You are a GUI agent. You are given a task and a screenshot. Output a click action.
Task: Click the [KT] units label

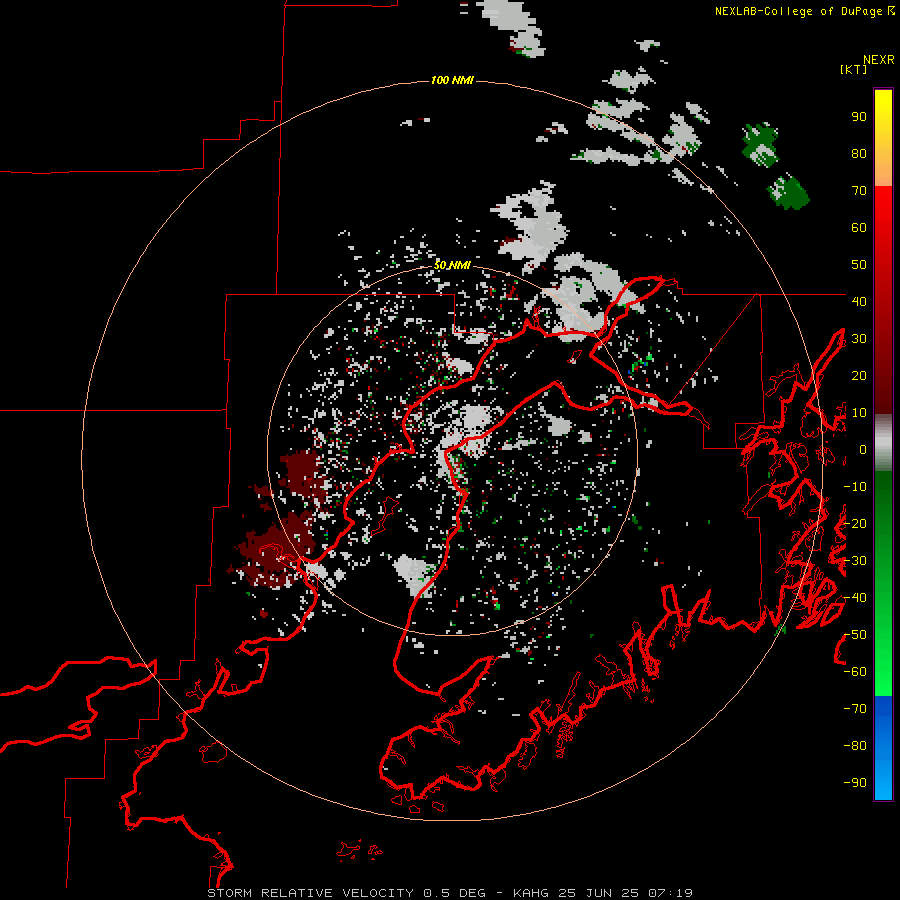click(853, 69)
